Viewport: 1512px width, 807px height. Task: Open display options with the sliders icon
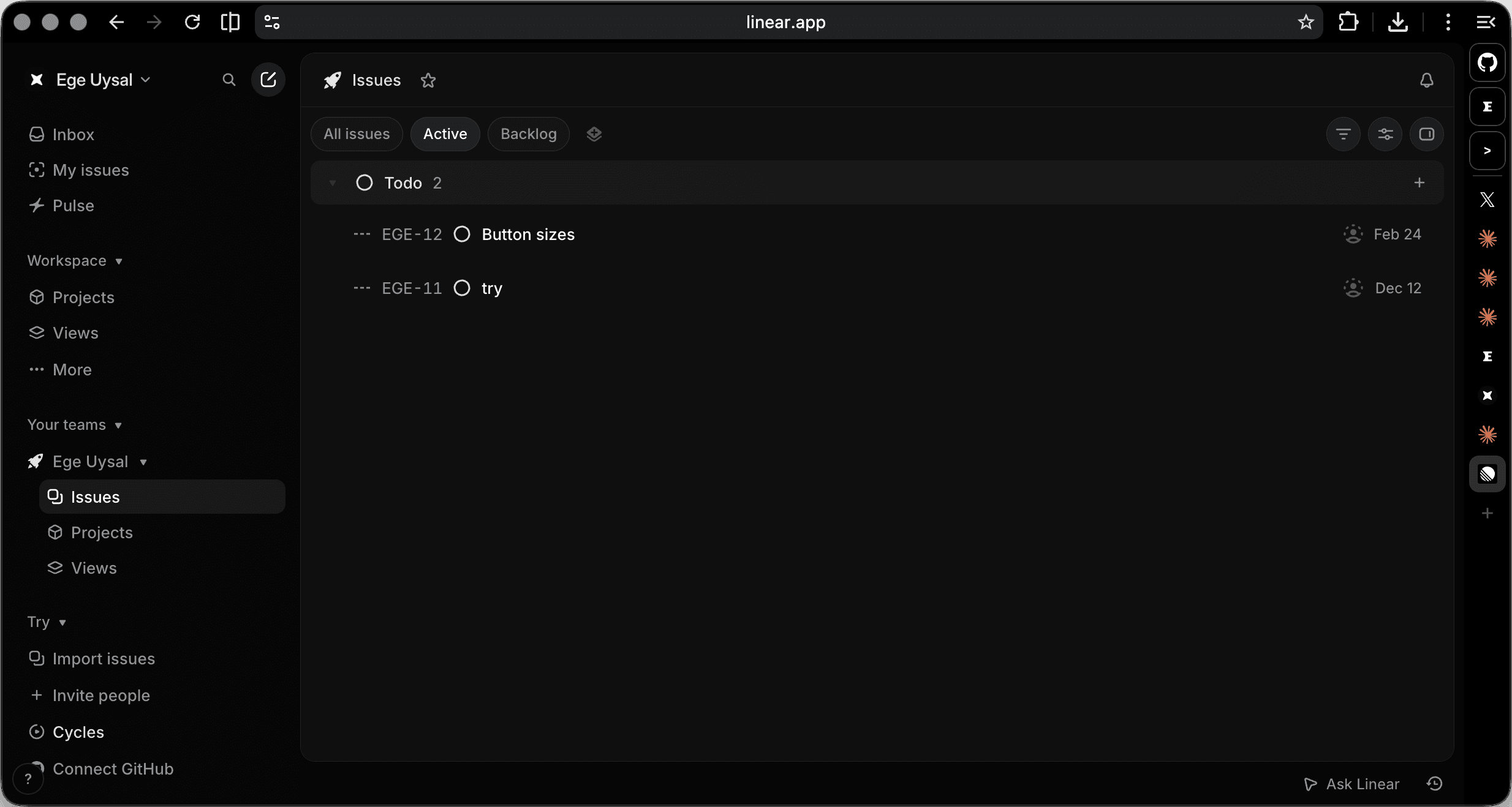[x=1385, y=133]
